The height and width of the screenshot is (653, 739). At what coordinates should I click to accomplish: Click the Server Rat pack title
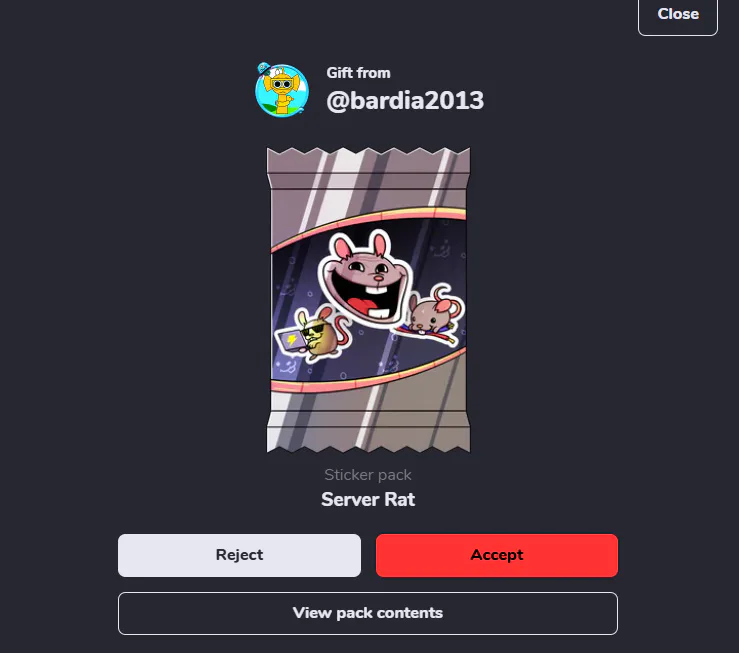tap(368, 499)
